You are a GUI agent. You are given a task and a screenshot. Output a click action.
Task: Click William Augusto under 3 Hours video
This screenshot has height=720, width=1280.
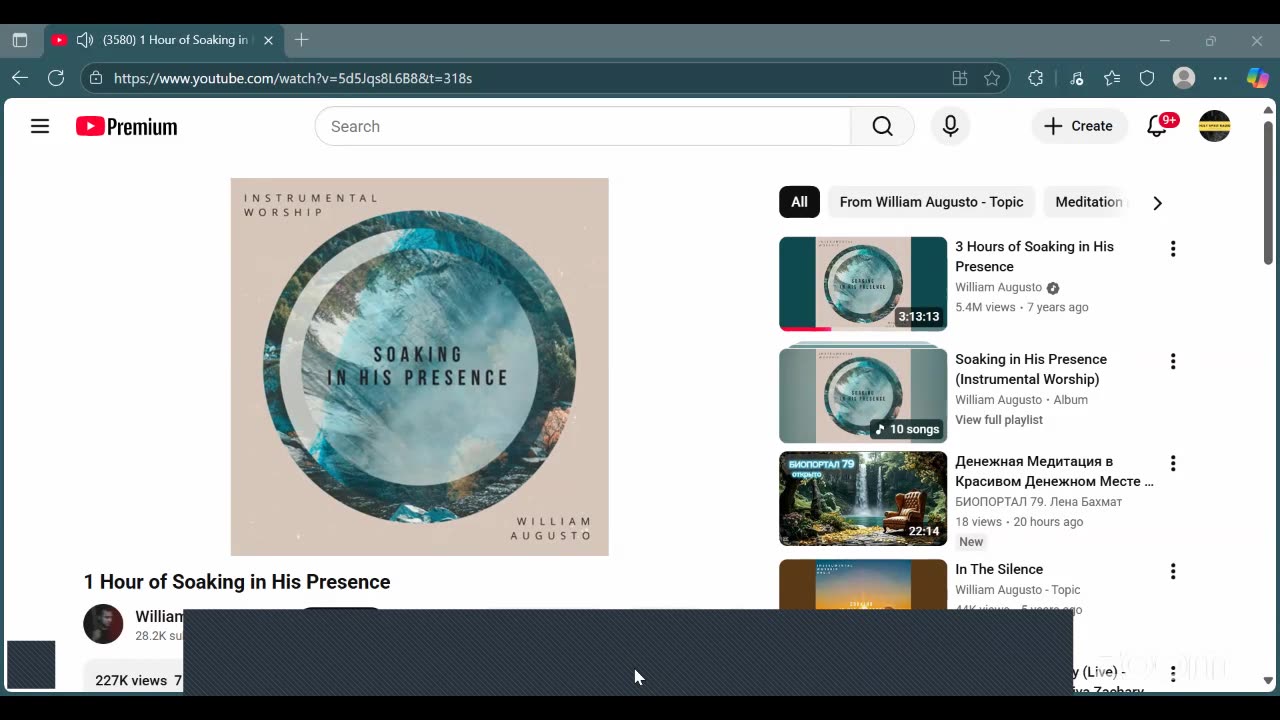coord(998,287)
